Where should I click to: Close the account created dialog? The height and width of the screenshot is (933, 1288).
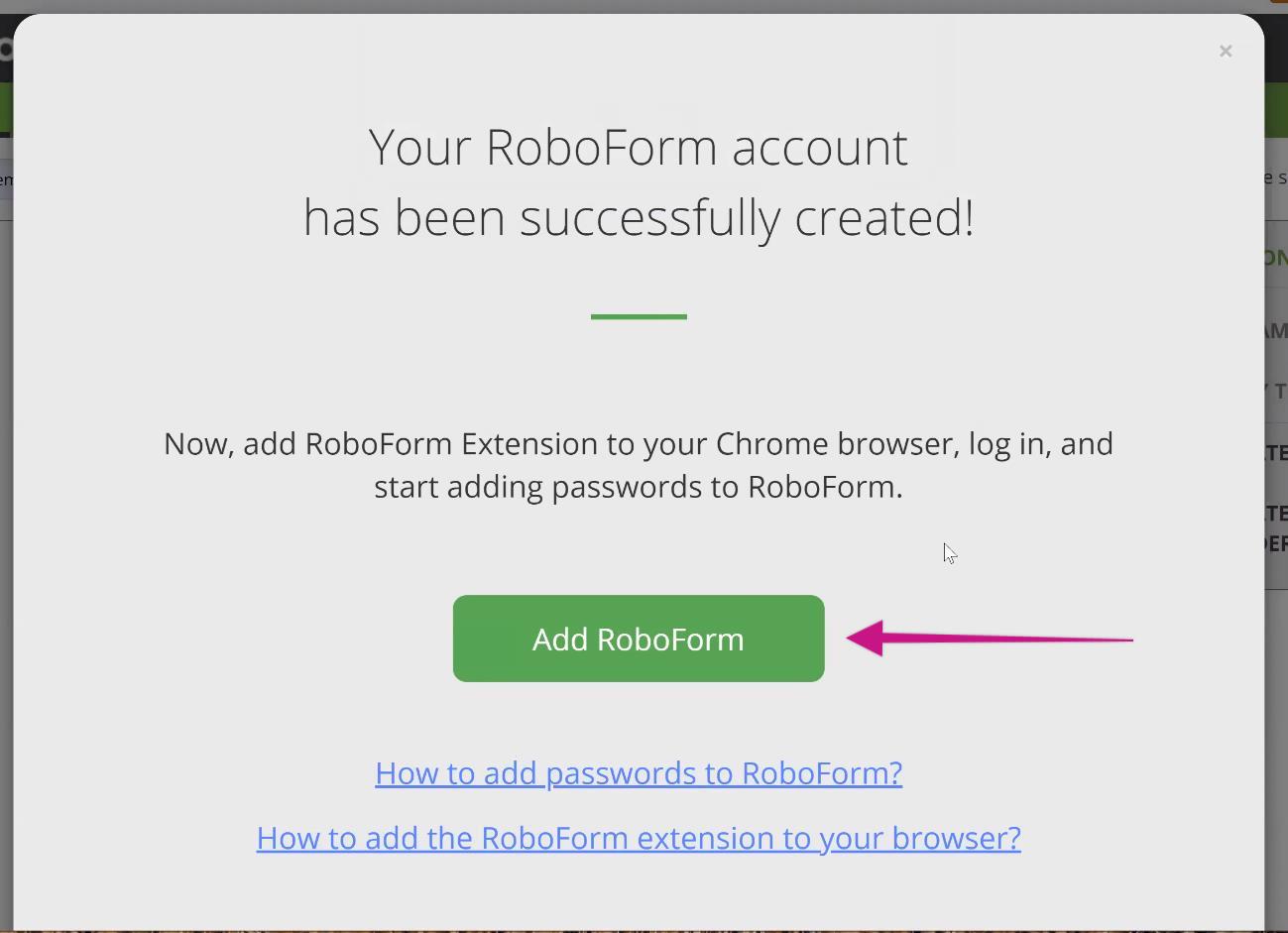[1226, 51]
